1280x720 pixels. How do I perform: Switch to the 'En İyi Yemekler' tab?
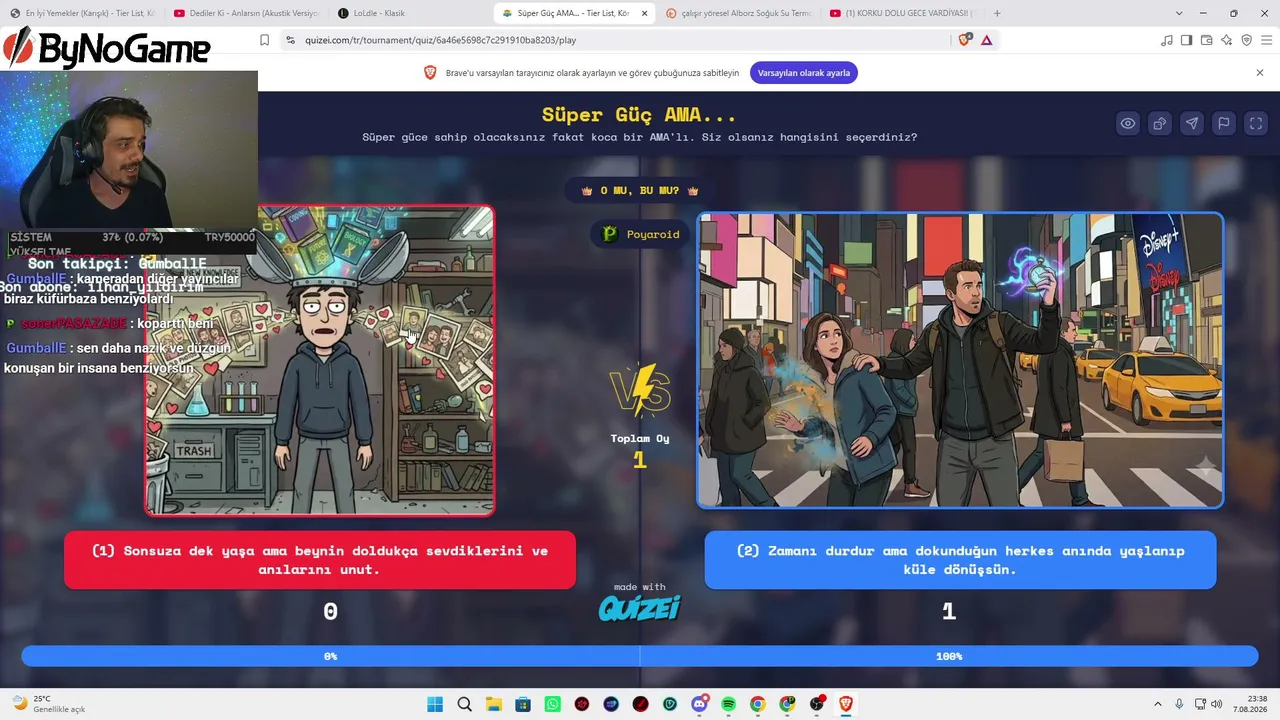click(83, 13)
